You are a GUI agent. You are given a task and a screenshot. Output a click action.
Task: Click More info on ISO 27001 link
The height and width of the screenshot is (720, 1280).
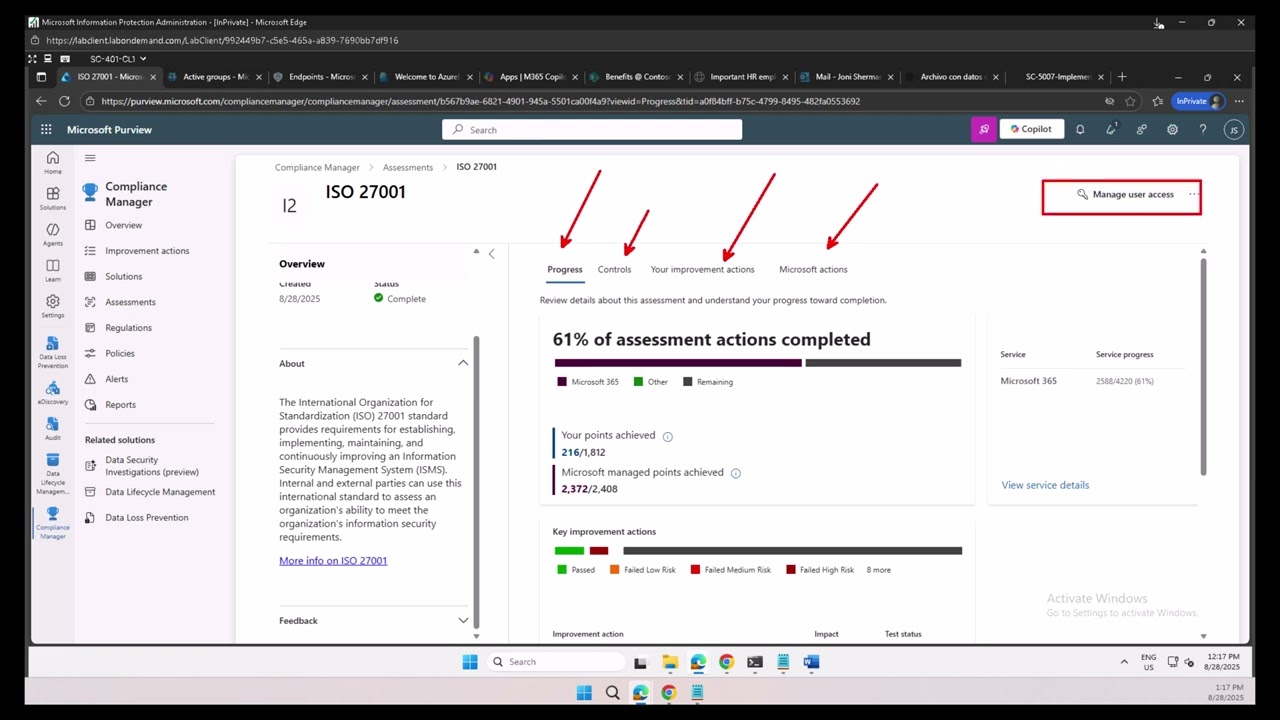coord(333,561)
